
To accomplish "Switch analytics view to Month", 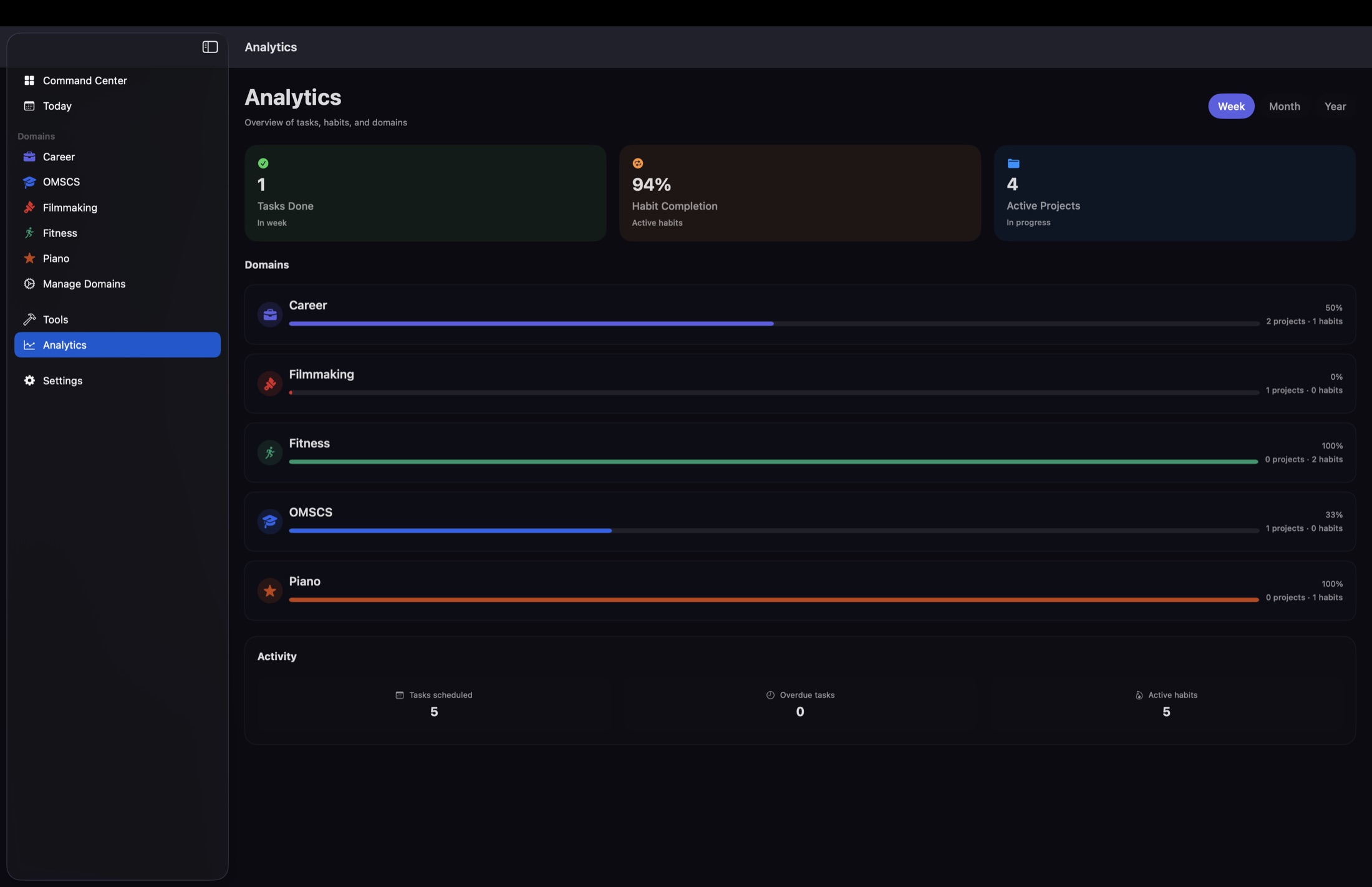I will coord(1284,106).
